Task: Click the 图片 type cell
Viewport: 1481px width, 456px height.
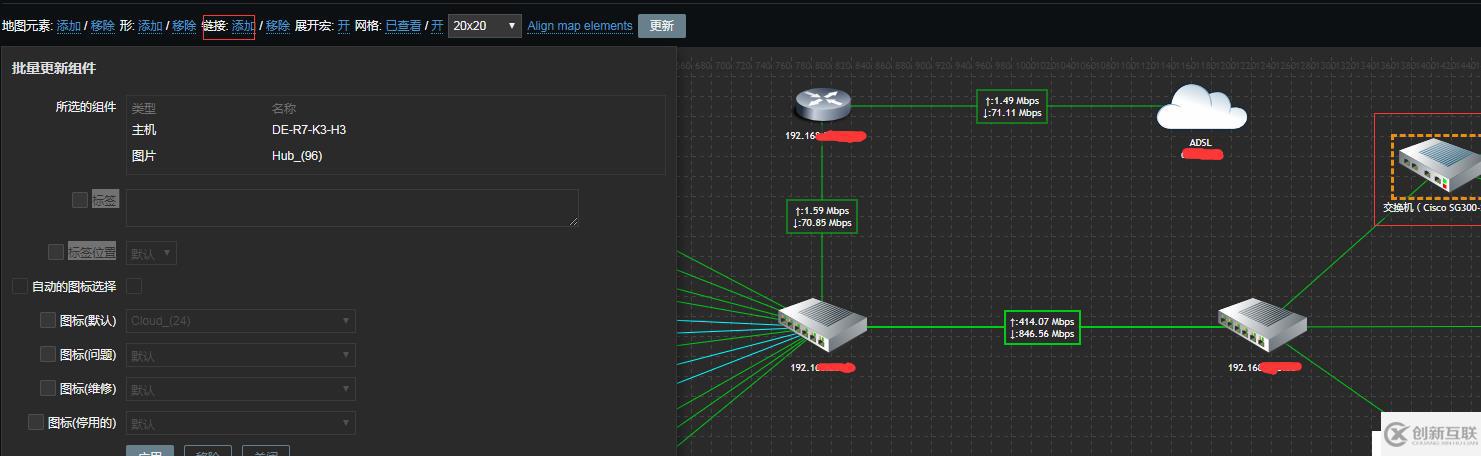Action: (144, 156)
